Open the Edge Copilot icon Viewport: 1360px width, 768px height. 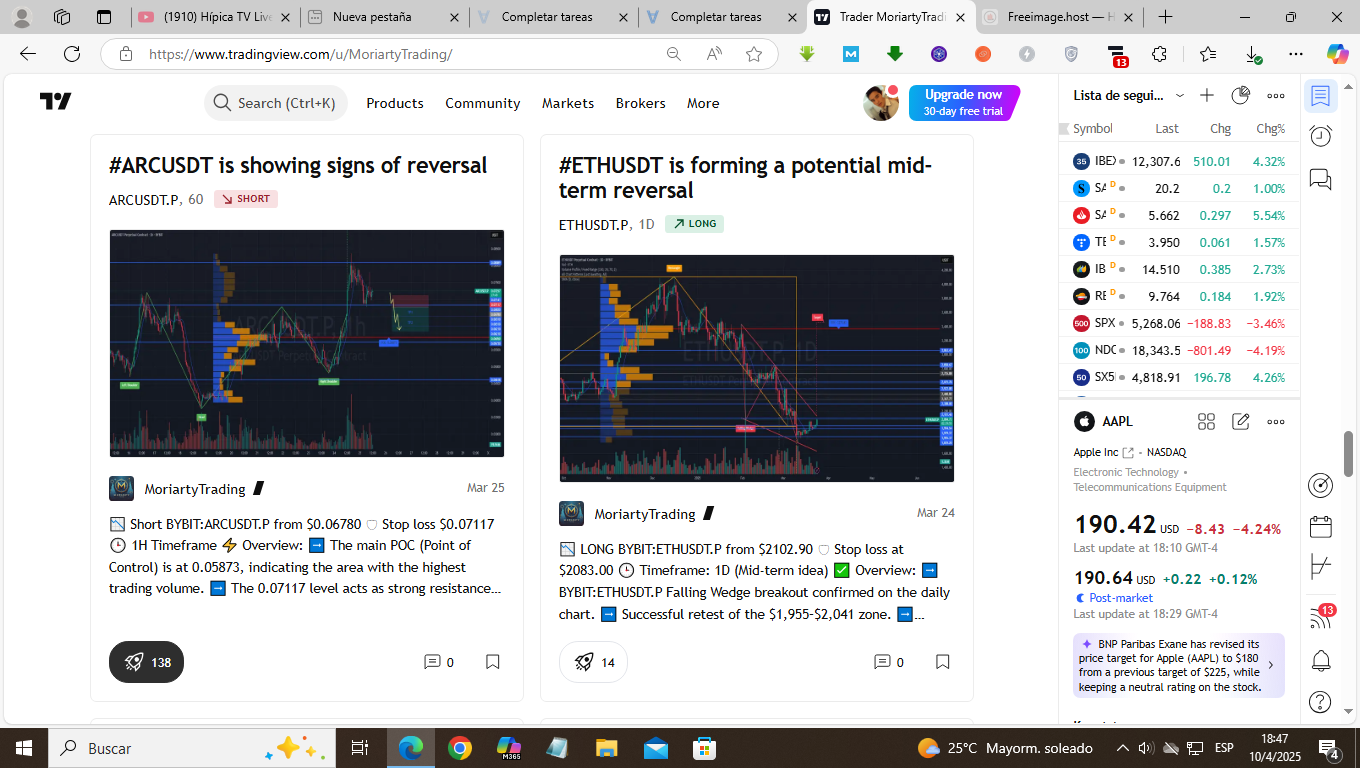click(1337, 54)
